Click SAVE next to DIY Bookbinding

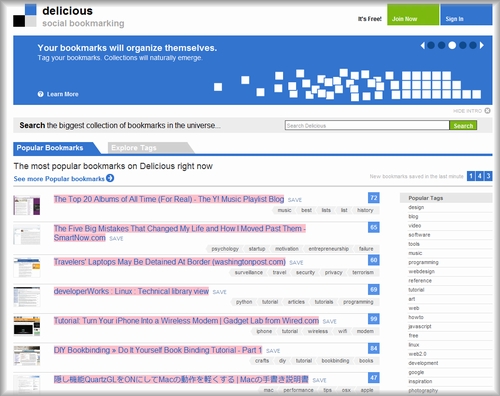tap(273, 351)
